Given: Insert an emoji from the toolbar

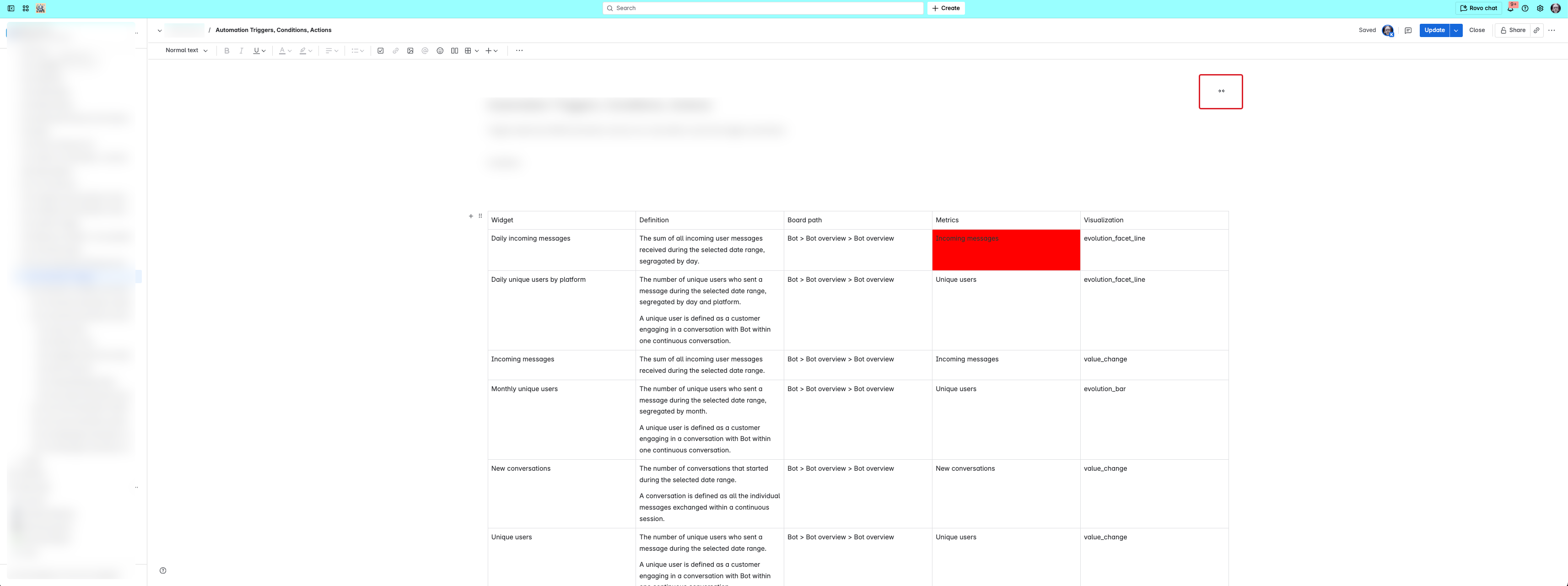Looking at the screenshot, I should point(440,50).
